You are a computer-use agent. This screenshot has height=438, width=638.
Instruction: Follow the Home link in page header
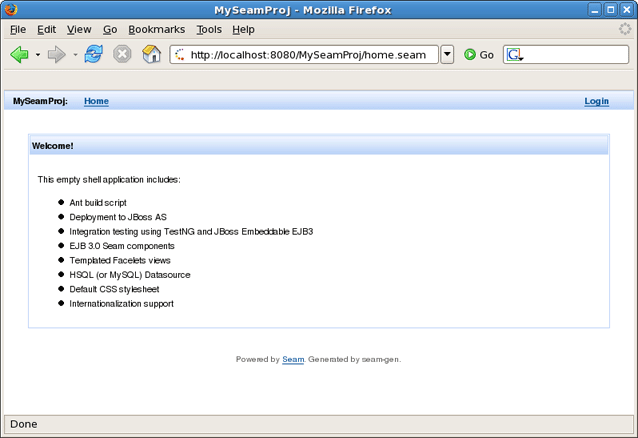[96, 101]
